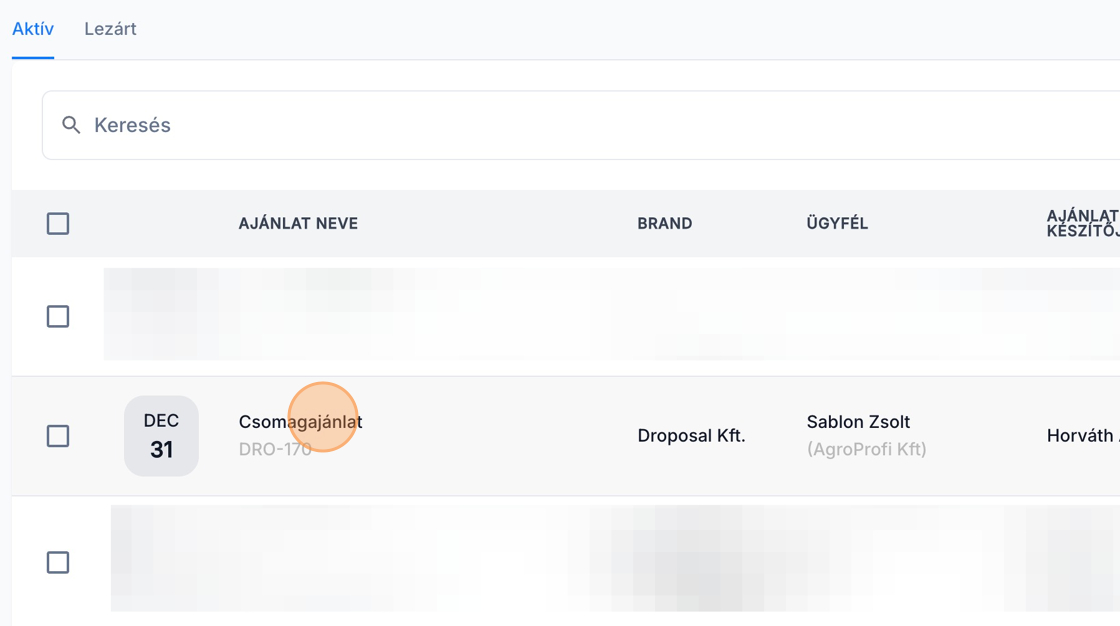The image size is (1120, 626).
Task: Click the DEC 31 date badge
Action: 161,436
